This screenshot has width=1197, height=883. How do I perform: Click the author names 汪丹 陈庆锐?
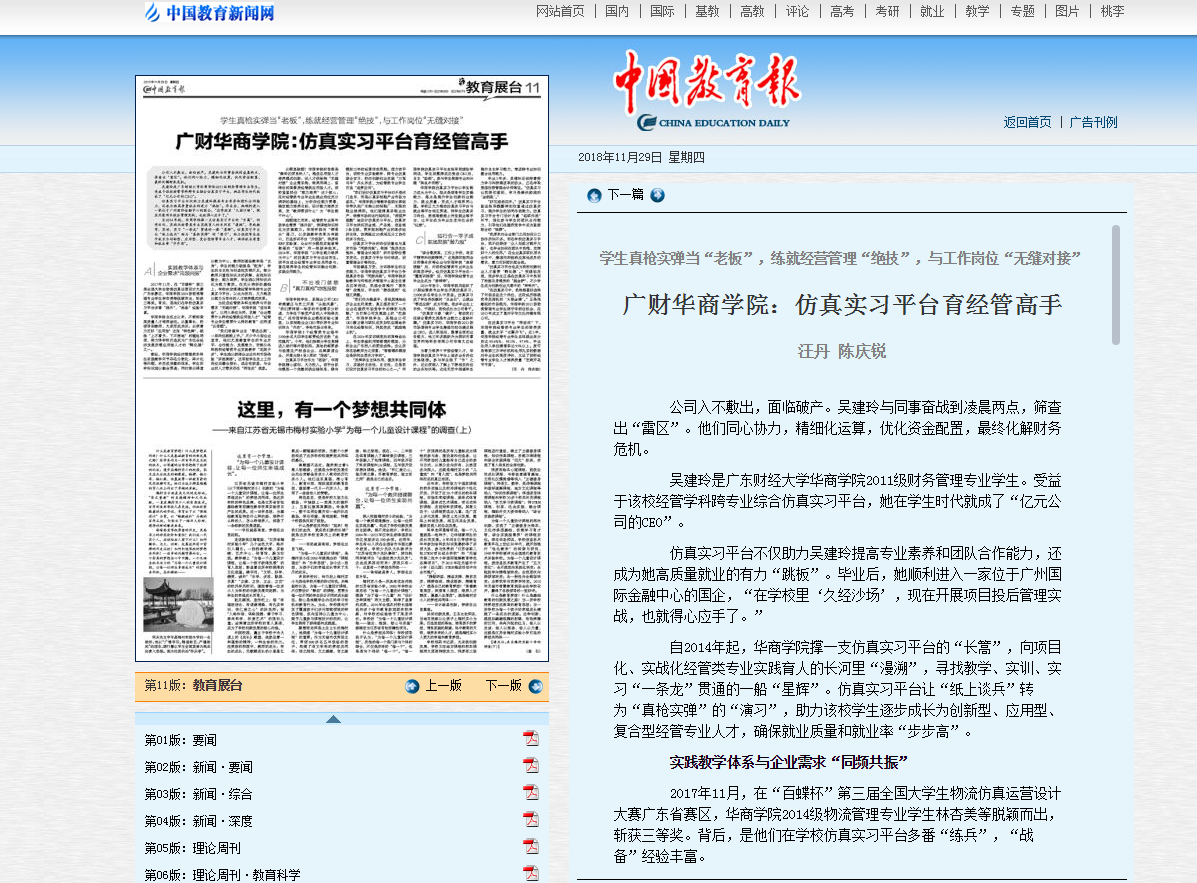(842, 351)
